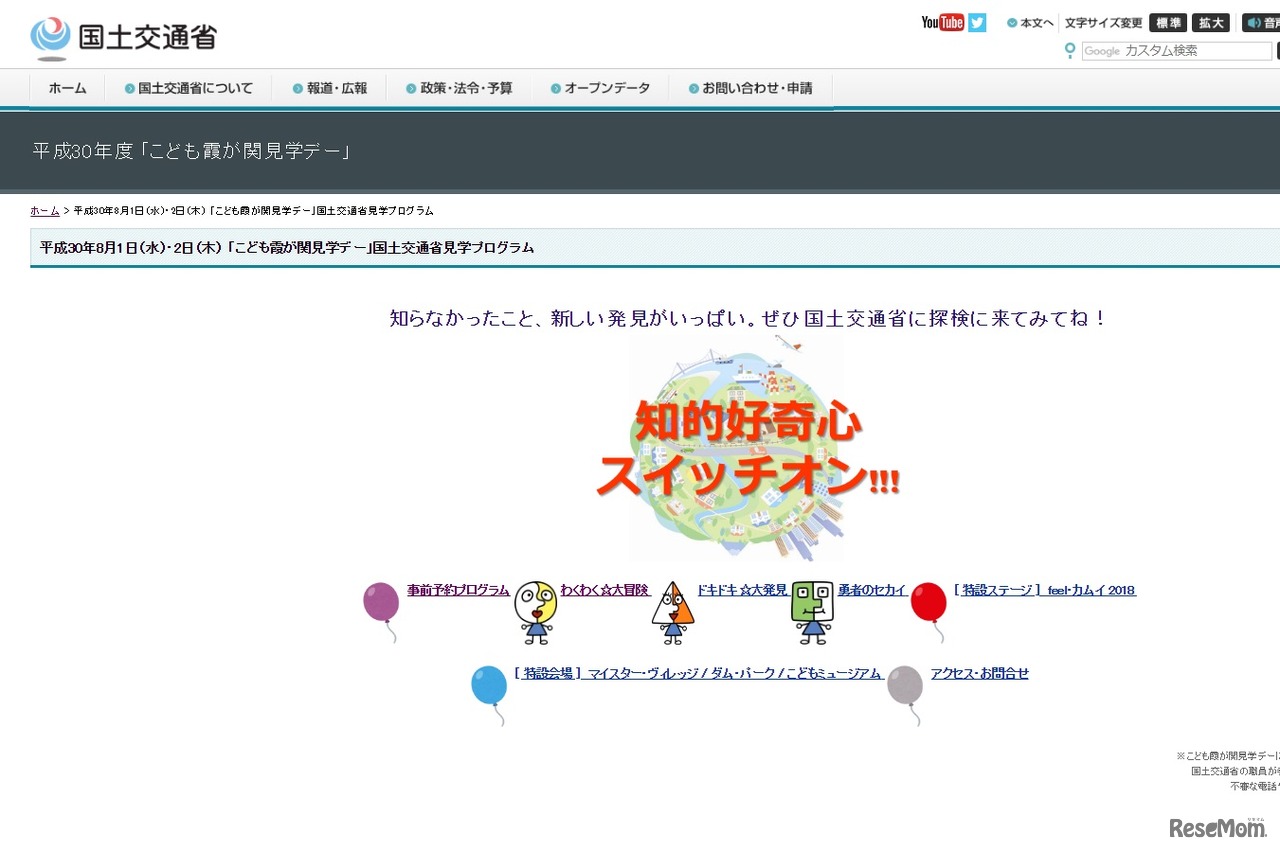
Task: Open the 事前予約プログラム link
Action: pos(455,590)
